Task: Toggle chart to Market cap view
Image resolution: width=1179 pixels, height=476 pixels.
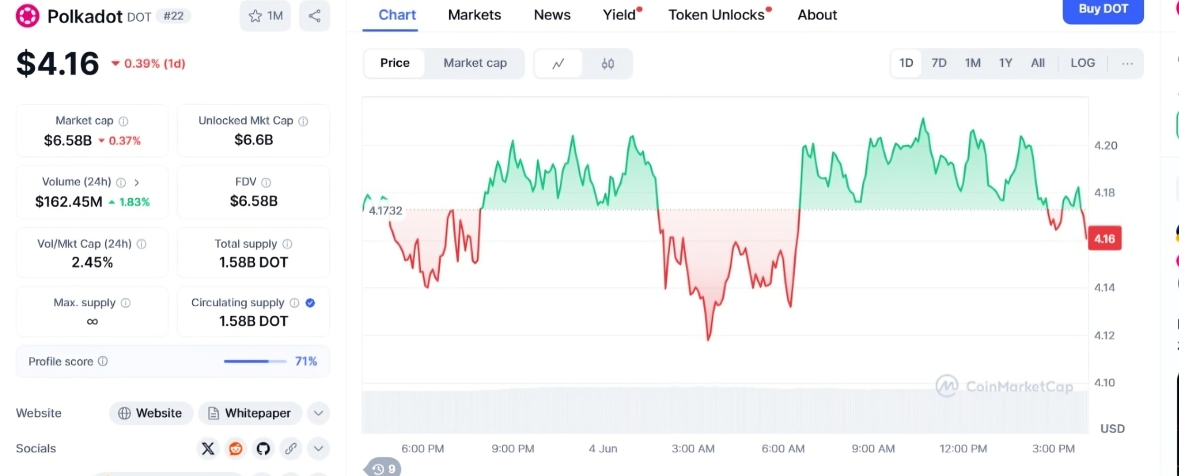Action: click(475, 63)
